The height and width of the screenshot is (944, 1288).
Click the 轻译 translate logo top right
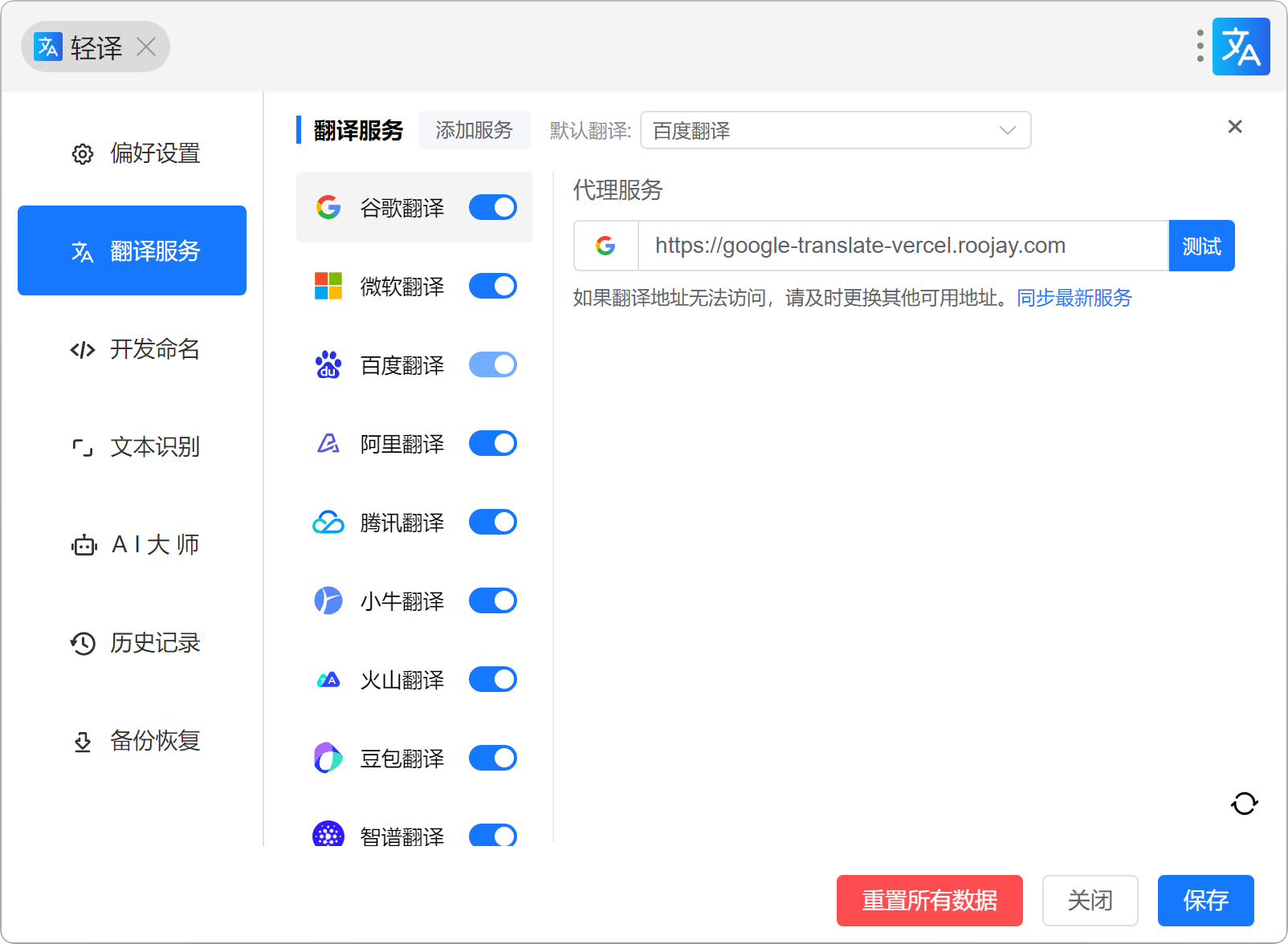click(1241, 47)
